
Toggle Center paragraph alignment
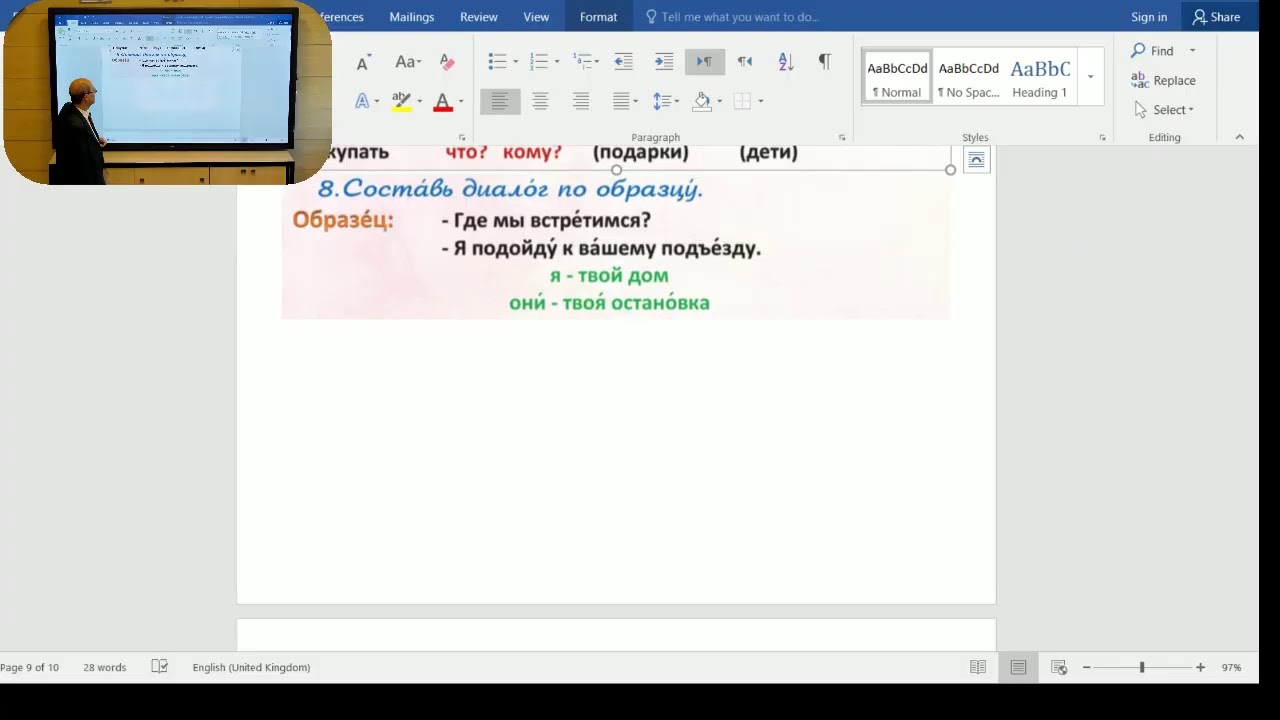(540, 101)
